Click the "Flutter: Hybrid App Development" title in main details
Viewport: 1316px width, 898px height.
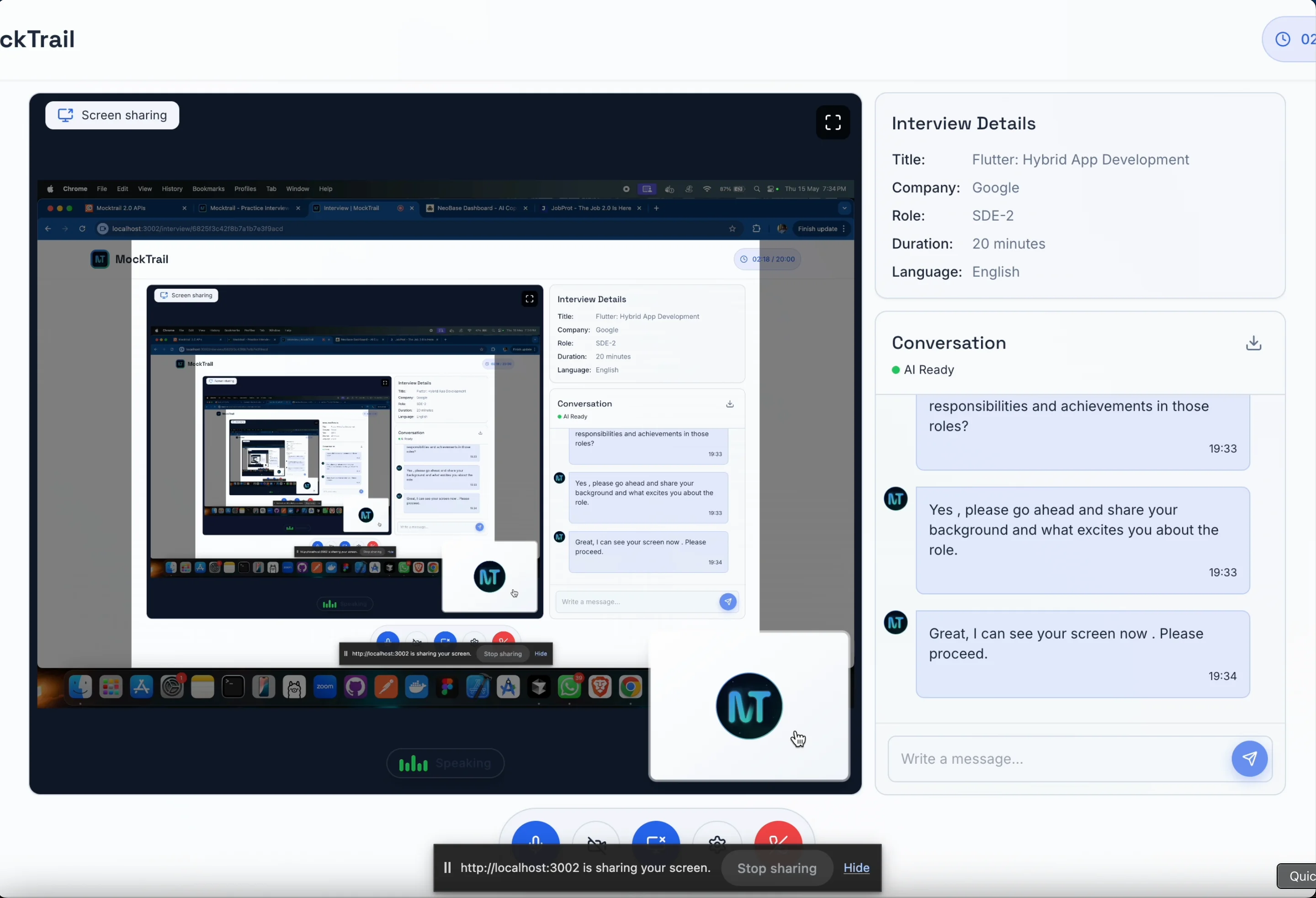(x=1080, y=160)
